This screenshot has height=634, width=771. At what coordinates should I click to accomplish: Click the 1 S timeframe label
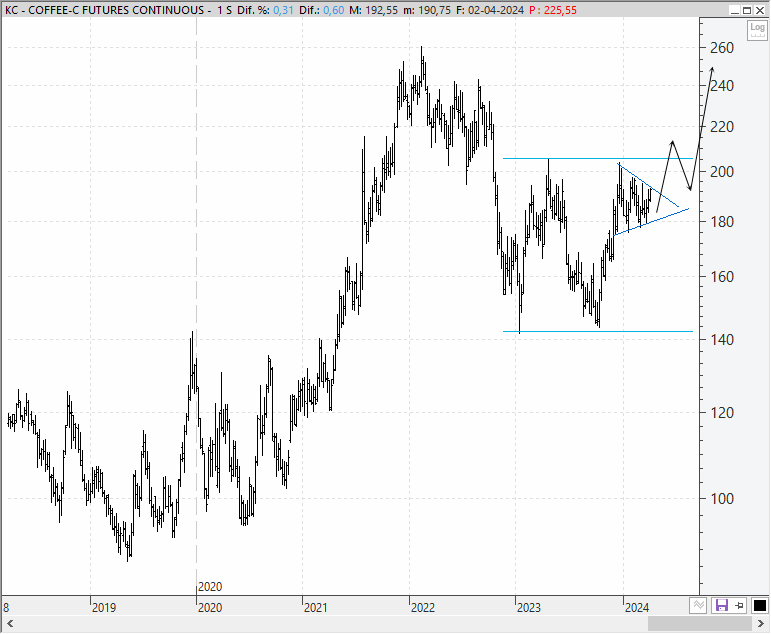(x=224, y=10)
